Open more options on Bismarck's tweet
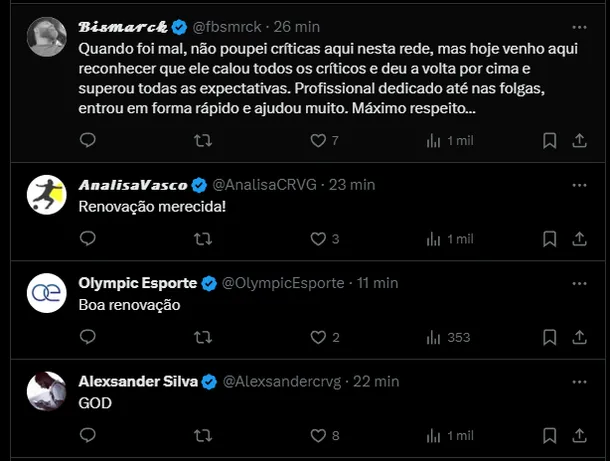This screenshot has height=461, width=610. click(x=579, y=26)
